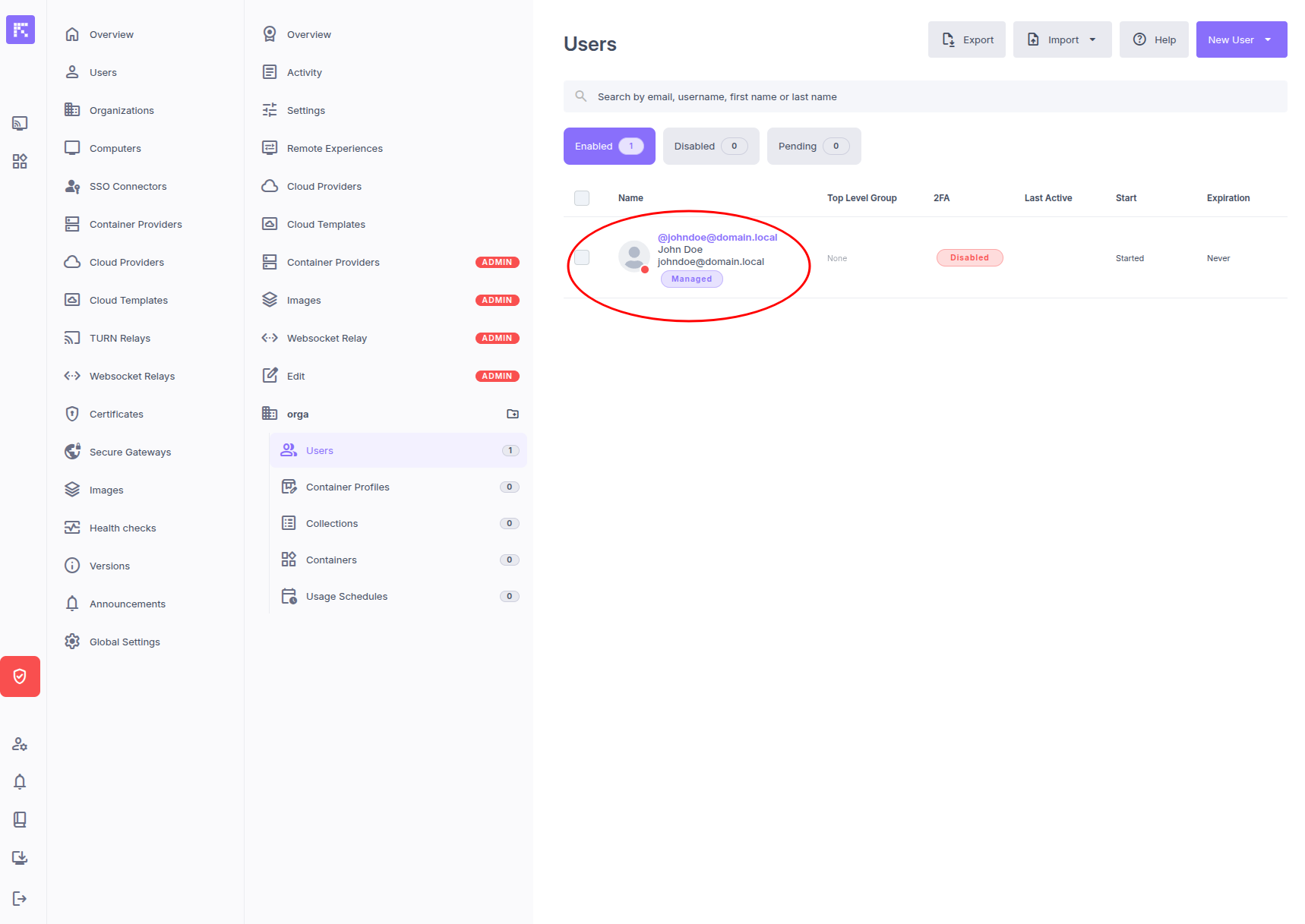Switch to the Enabled users tab
The image size is (1305, 924).
(x=609, y=146)
